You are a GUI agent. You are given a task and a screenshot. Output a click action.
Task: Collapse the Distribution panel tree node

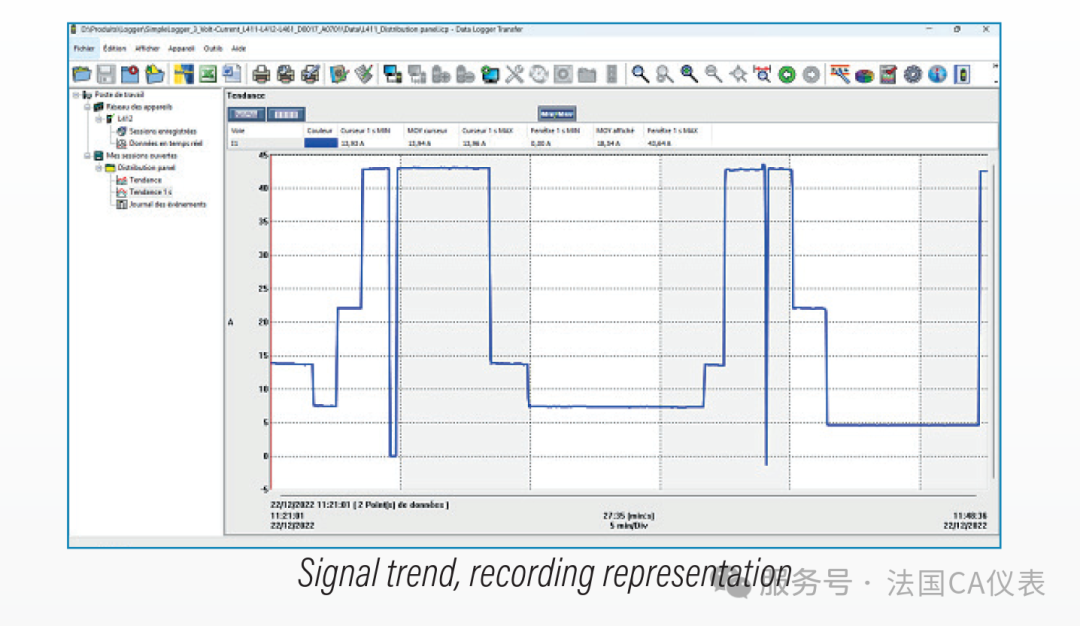pyautogui.click(x=99, y=168)
